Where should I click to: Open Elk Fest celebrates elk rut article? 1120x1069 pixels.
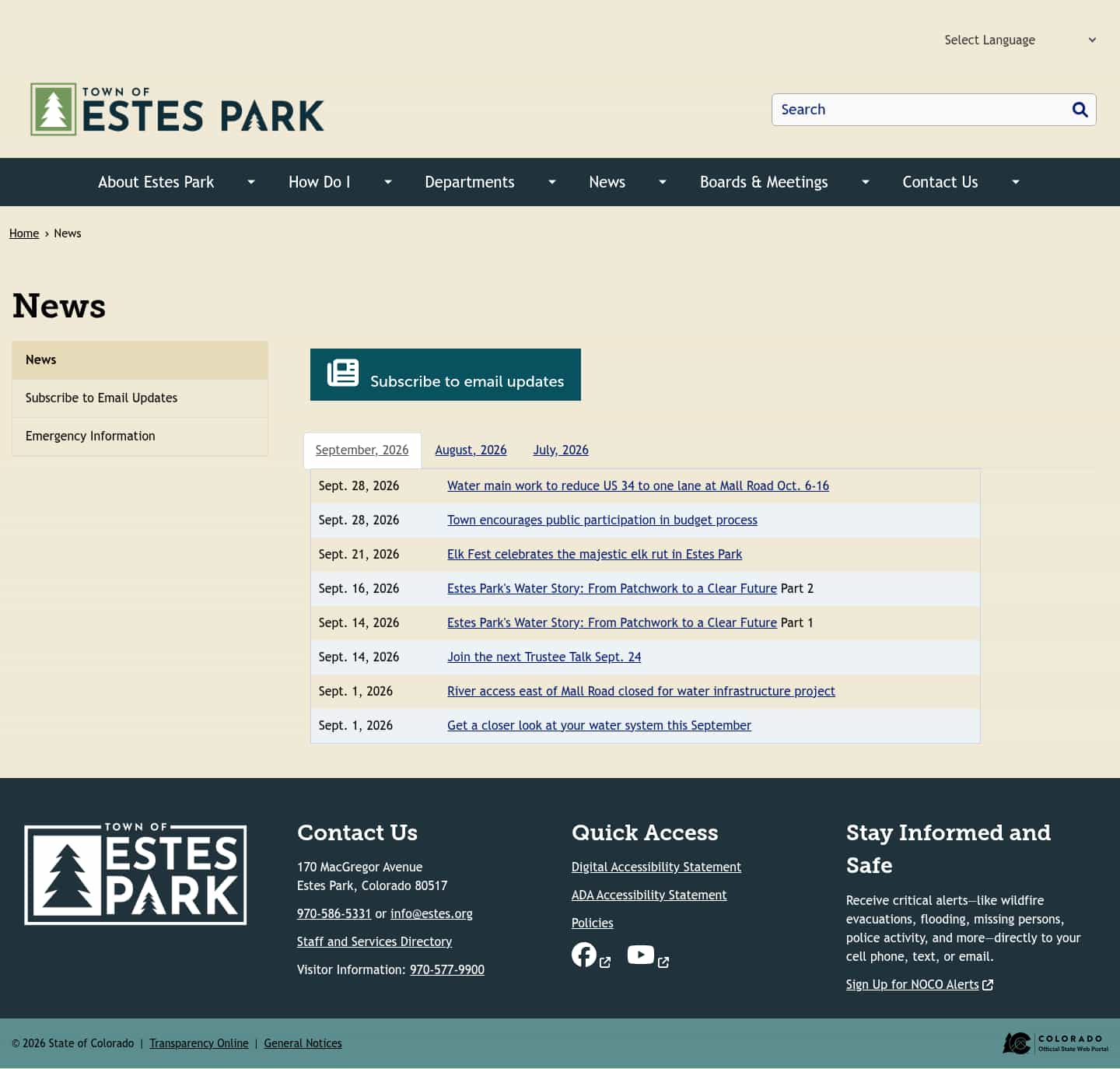click(594, 554)
